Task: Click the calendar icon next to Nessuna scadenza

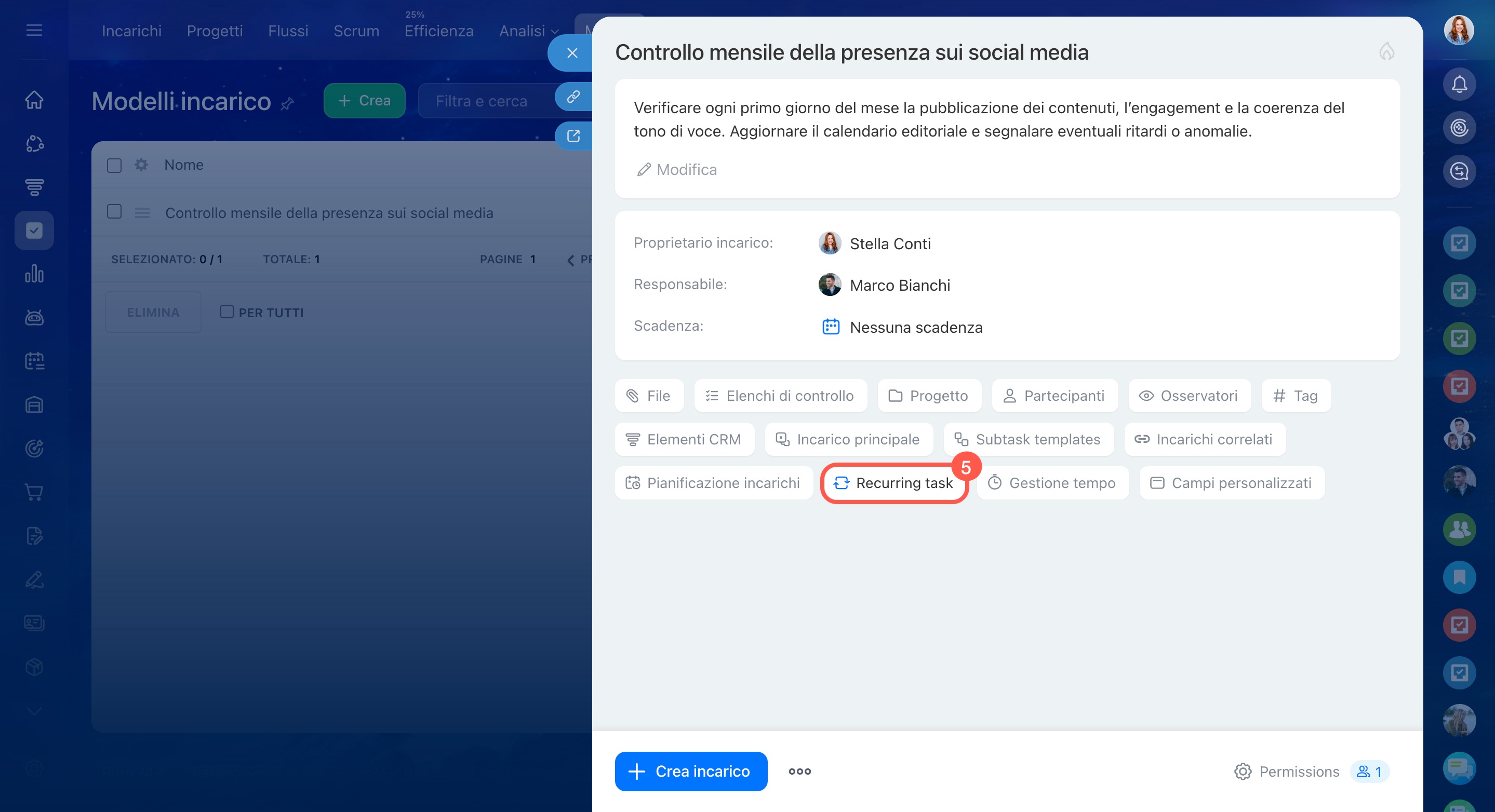Action: (x=831, y=327)
